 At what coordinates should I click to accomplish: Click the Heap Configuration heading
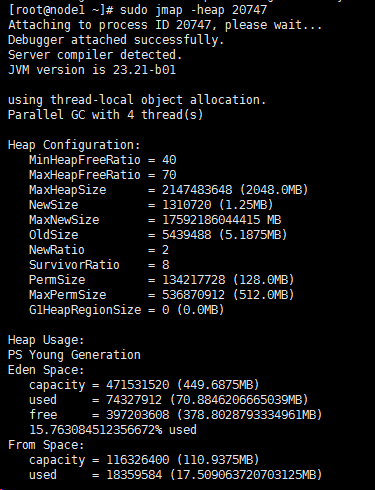[74, 145]
